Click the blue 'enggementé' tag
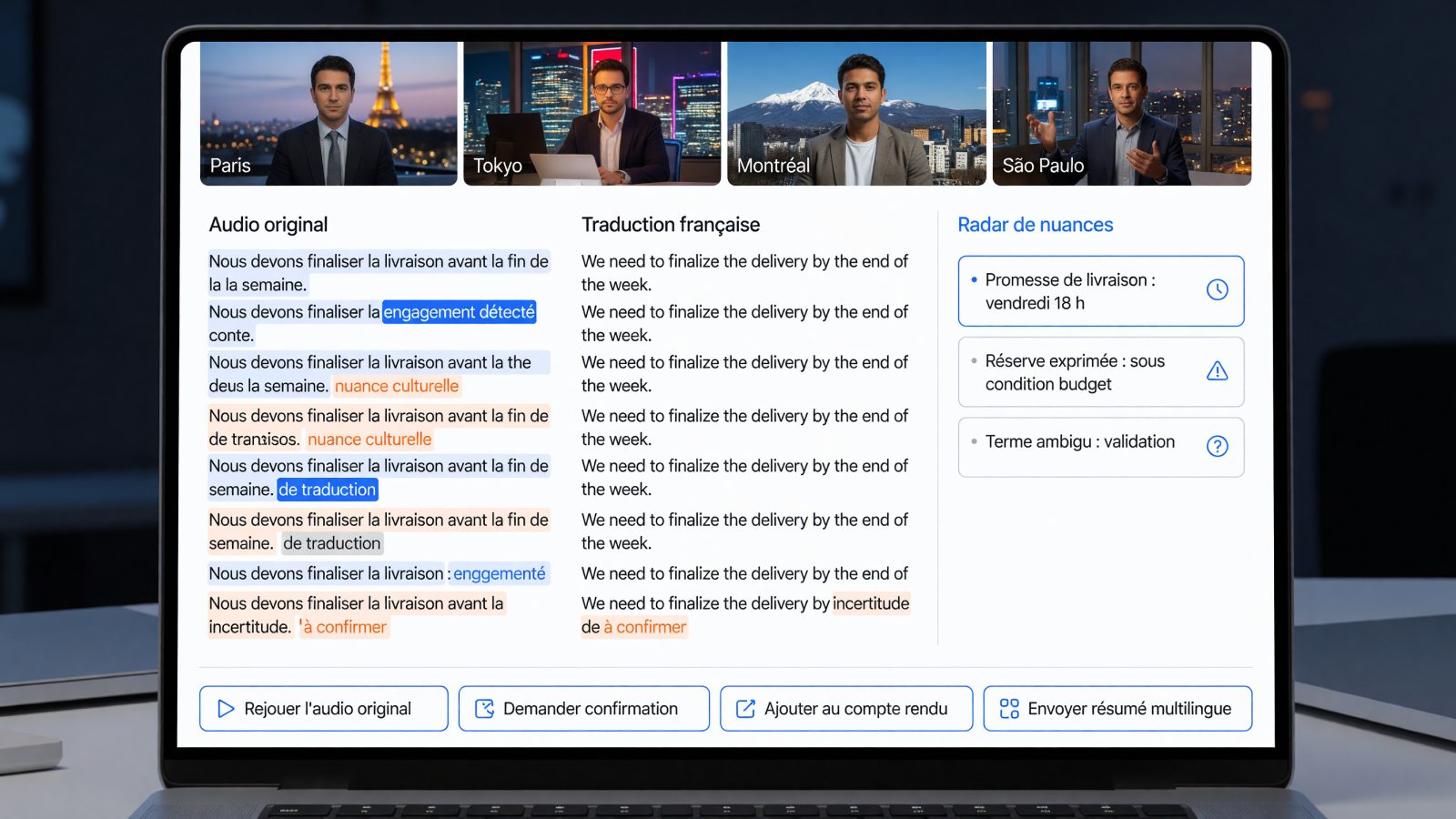Viewport: 1456px width, 819px height. 500,574
